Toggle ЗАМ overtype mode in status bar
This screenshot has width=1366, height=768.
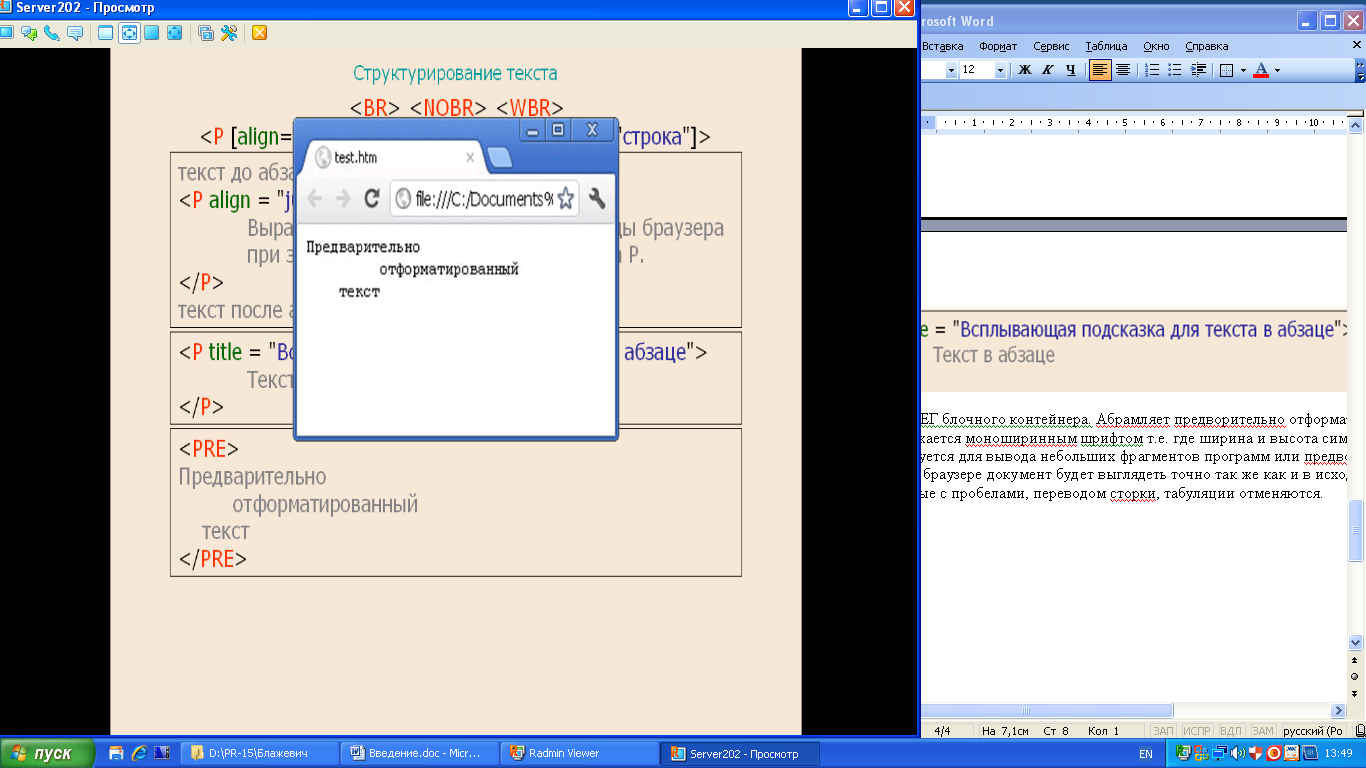pos(1263,731)
